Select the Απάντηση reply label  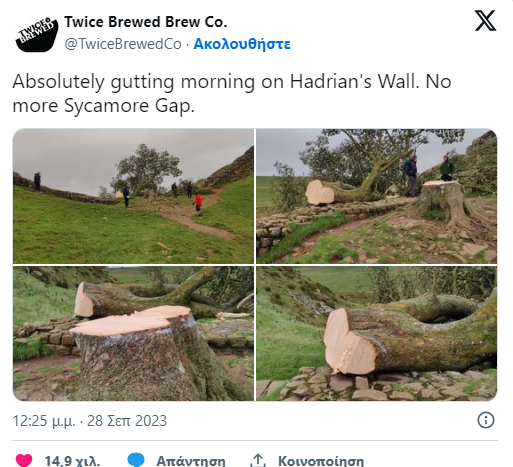click(191, 461)
